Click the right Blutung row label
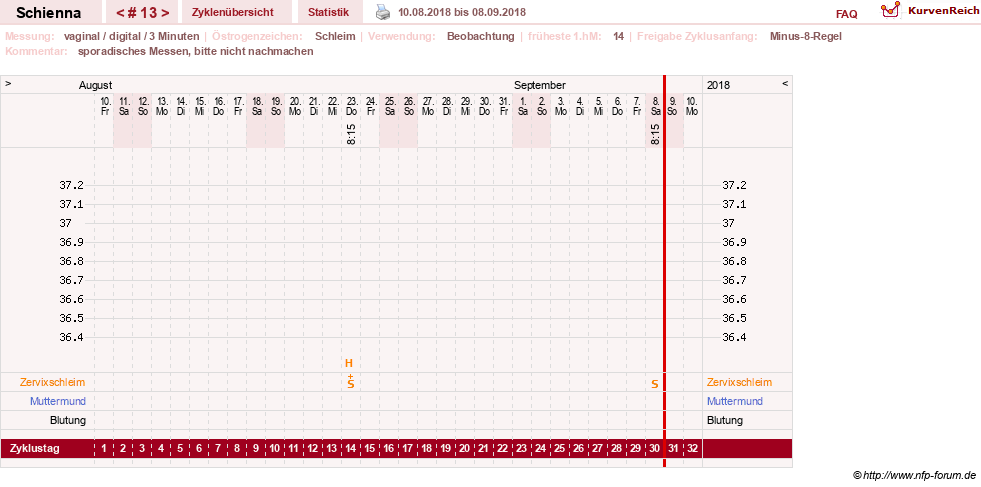 coord(724,420)
